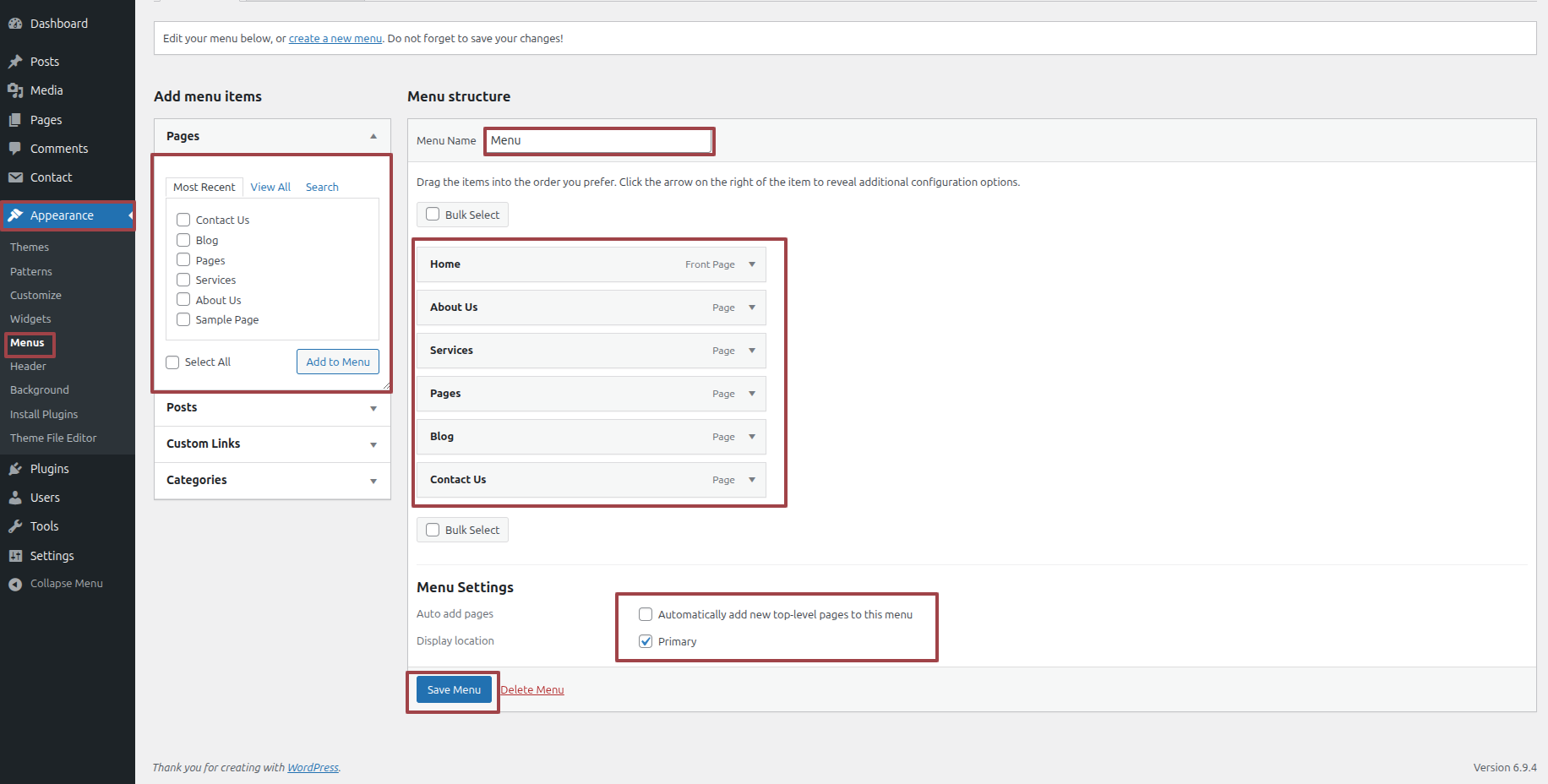Click the Collapse Menu arrow icon
1548x784 pixels.
[15, 584]
